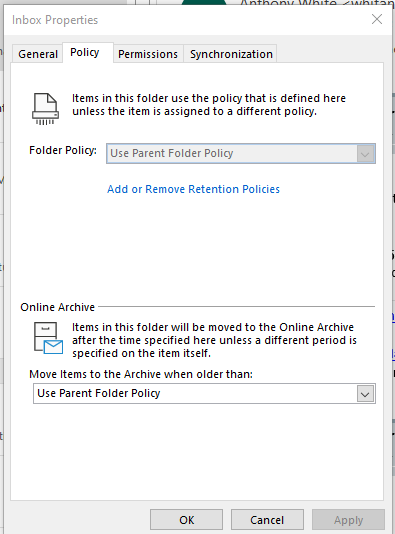
Task: Click Add or Remove Retention Policies link
Action: (x=193, y=189)
